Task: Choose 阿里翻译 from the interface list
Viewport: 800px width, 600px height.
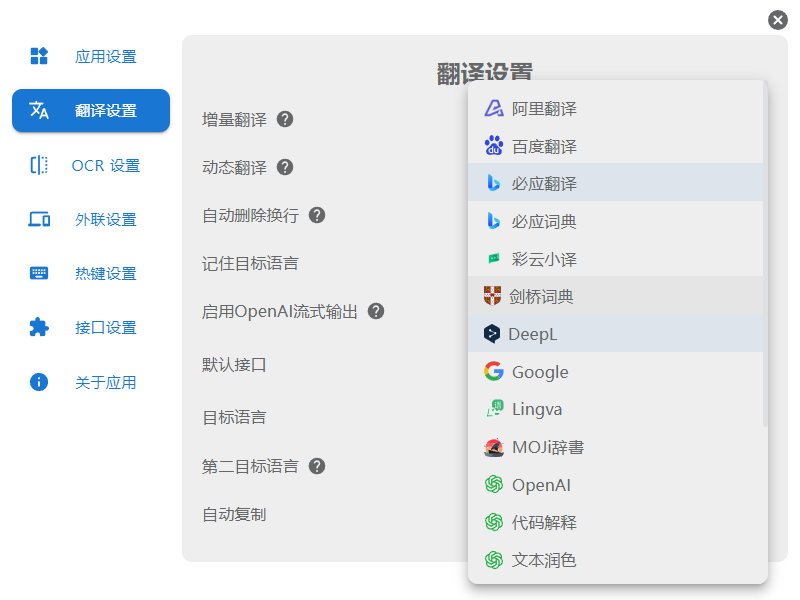Action: (615, 108)
